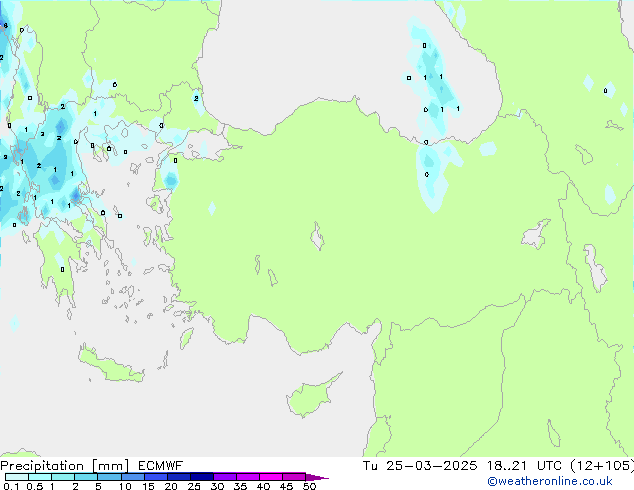Click the 45–50 mm legend swatch
Screen dimensions: 634x490
(294, 477)
